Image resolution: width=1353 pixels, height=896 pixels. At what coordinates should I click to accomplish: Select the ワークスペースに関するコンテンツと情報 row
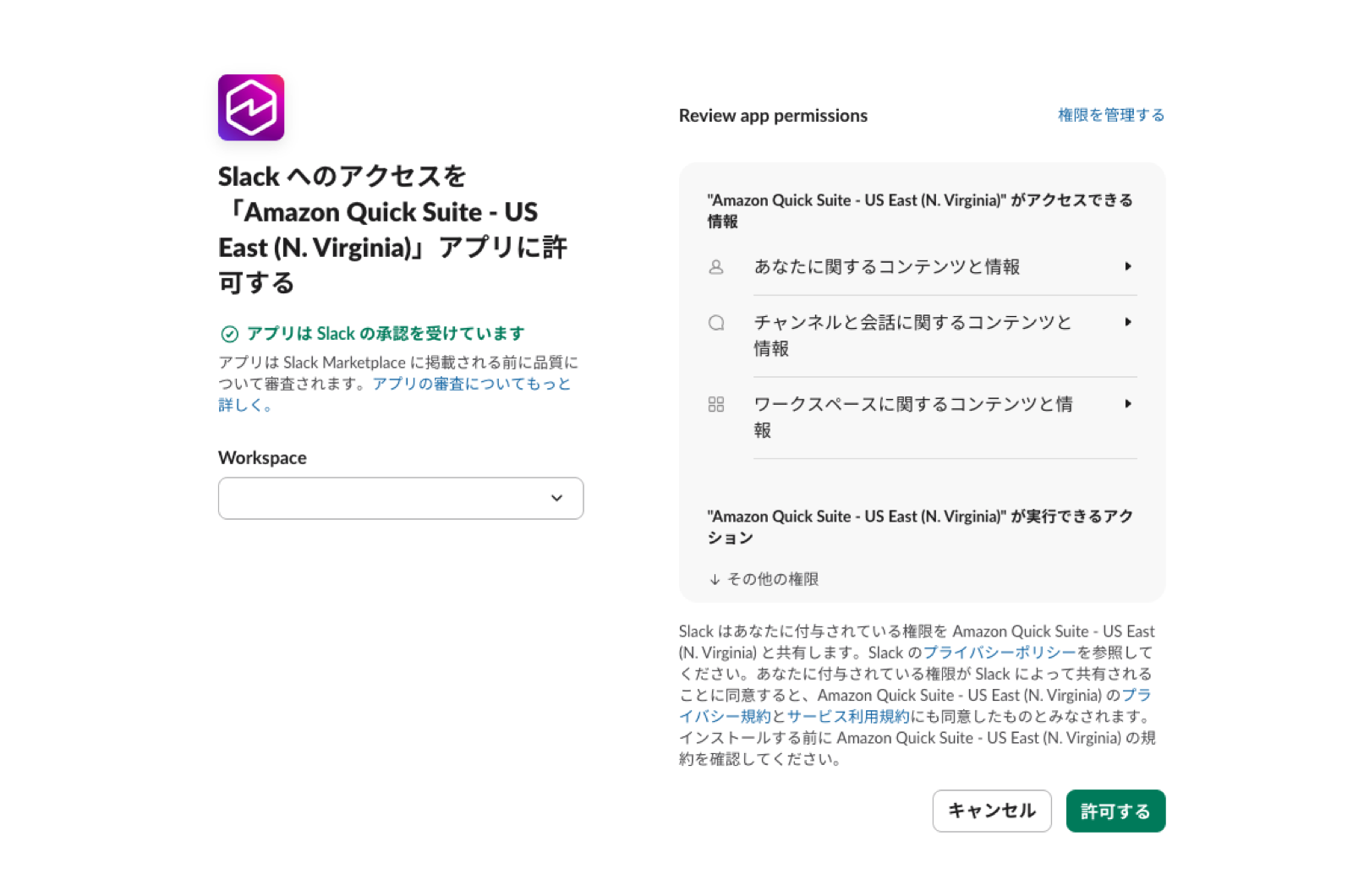(x=922, y=418)
